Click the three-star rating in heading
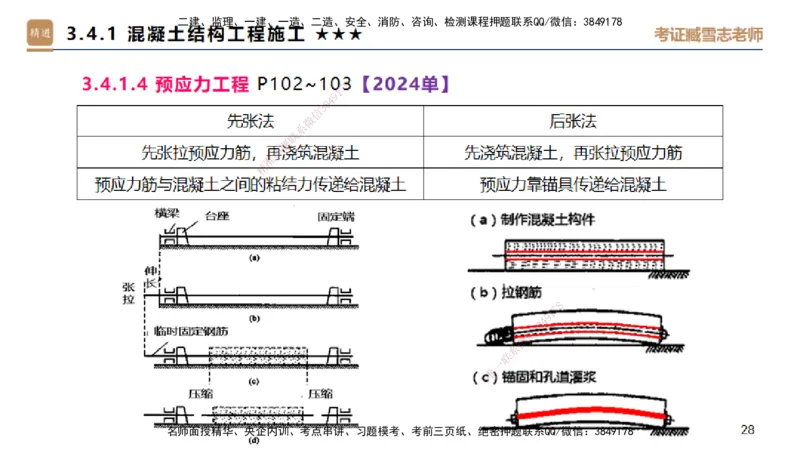The height and width of the screenshot is (450, 800). [338, 35]
